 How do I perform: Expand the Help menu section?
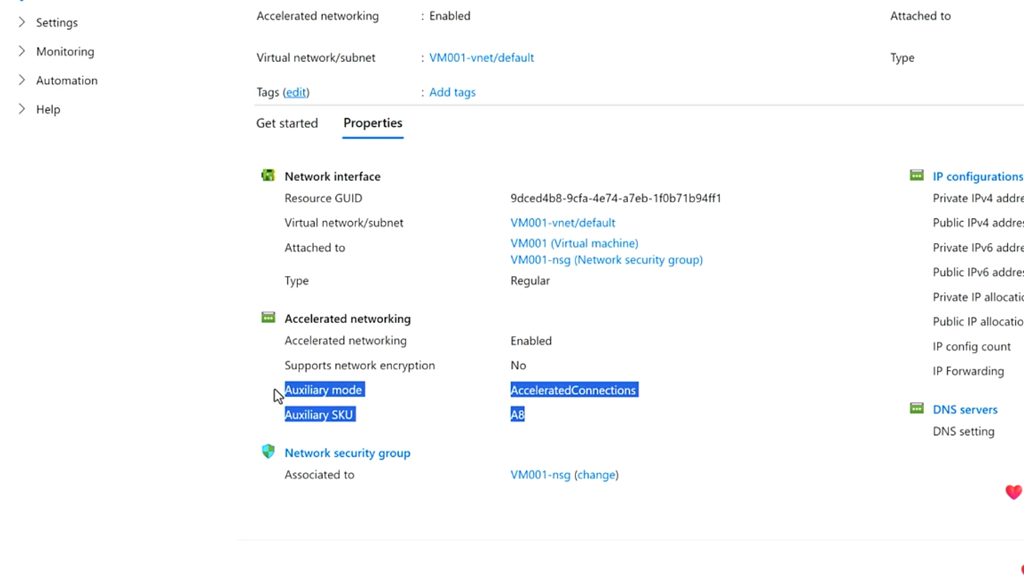click(22, 109)
